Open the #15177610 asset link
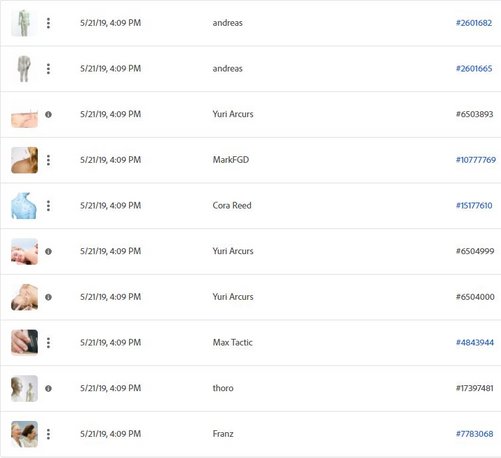 [x=474, y=206]
